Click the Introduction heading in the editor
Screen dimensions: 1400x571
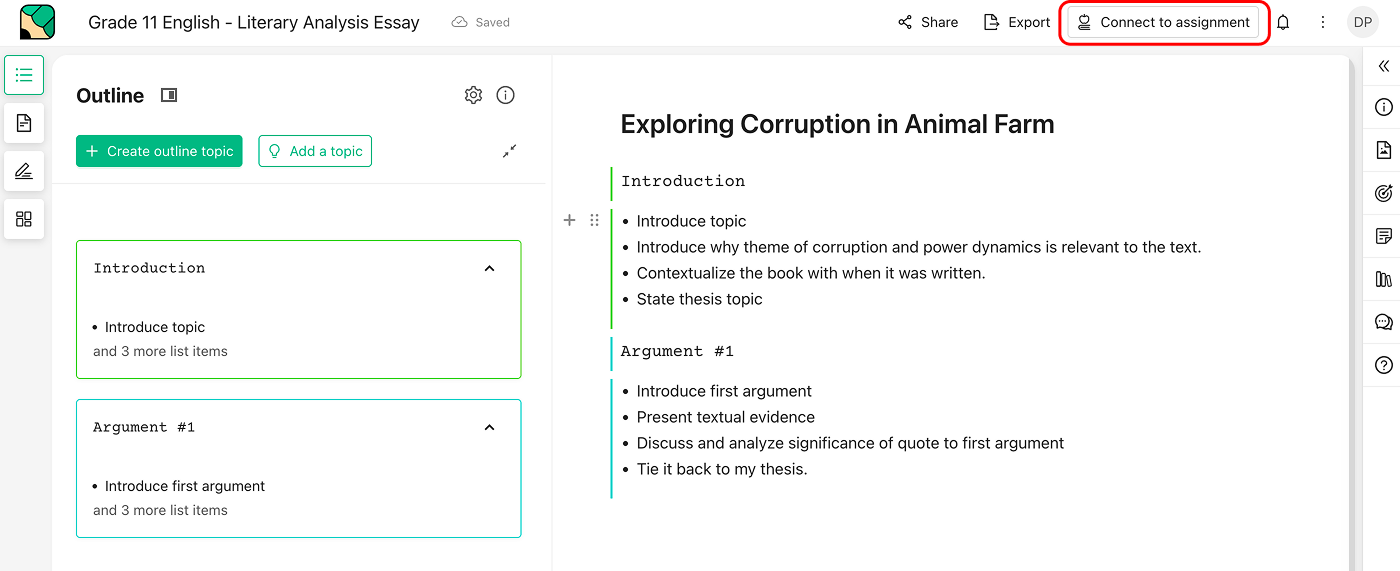click(683, 181)
